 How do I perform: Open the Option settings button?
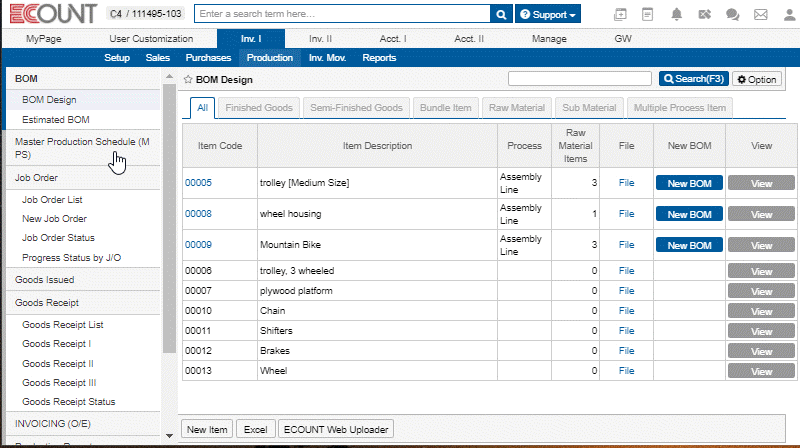pos(757,80)
